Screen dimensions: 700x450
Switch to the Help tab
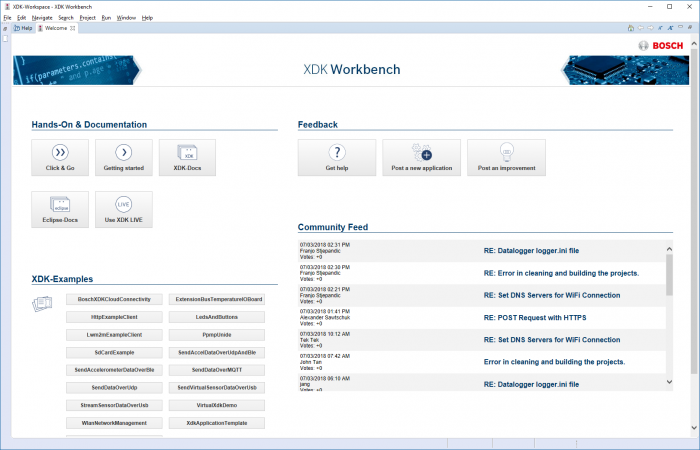tap(23, 28)
